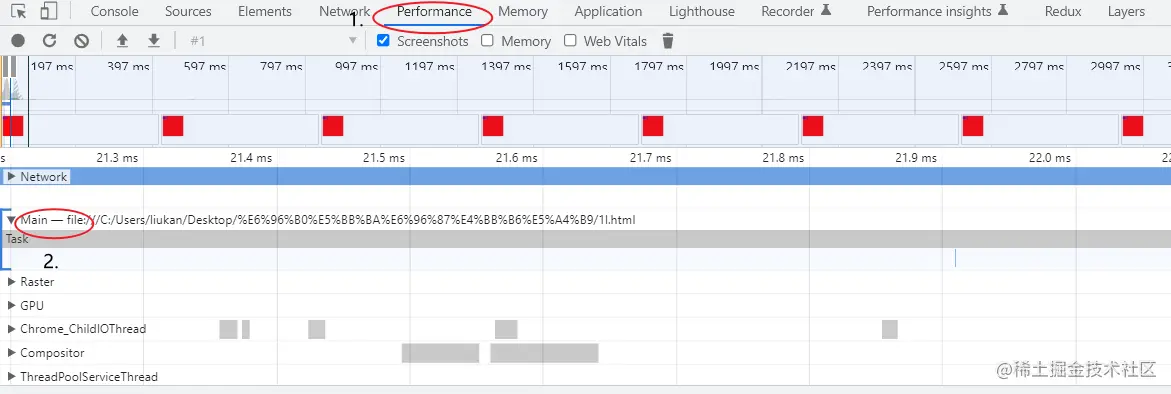Click the load profile upload icon

pos(122,40)
